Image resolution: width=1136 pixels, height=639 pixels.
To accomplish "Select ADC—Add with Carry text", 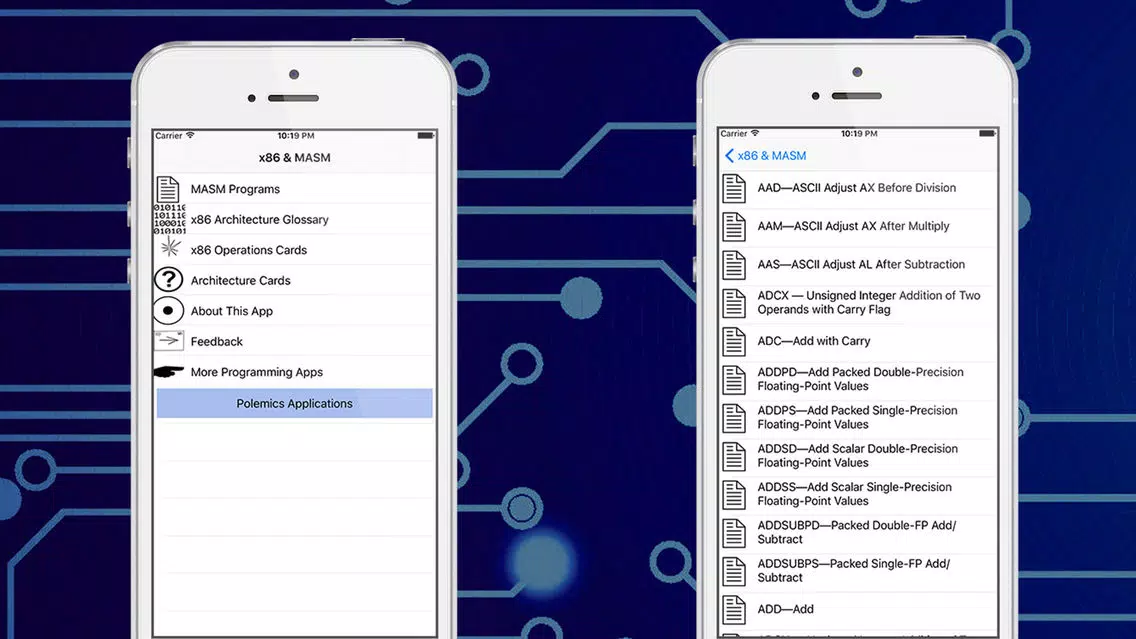I will pos(814,341).
